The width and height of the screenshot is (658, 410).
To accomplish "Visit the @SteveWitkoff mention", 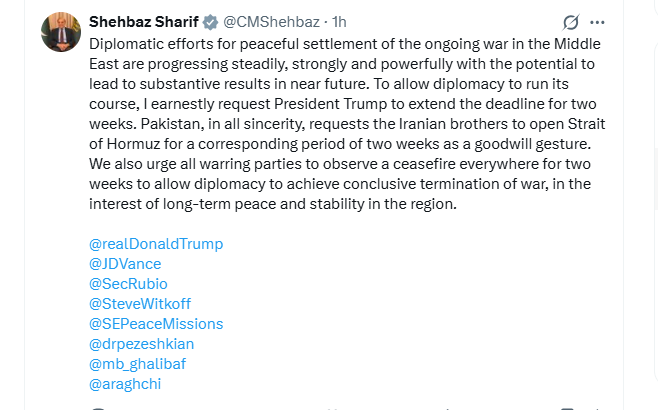I will [x=140, y=304].
